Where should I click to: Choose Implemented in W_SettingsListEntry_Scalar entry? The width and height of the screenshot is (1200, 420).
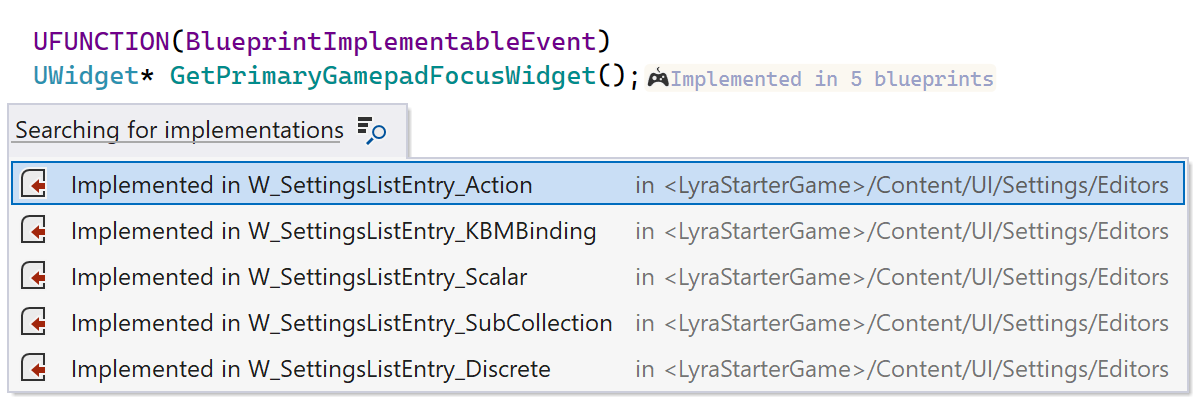coord(298,277)
